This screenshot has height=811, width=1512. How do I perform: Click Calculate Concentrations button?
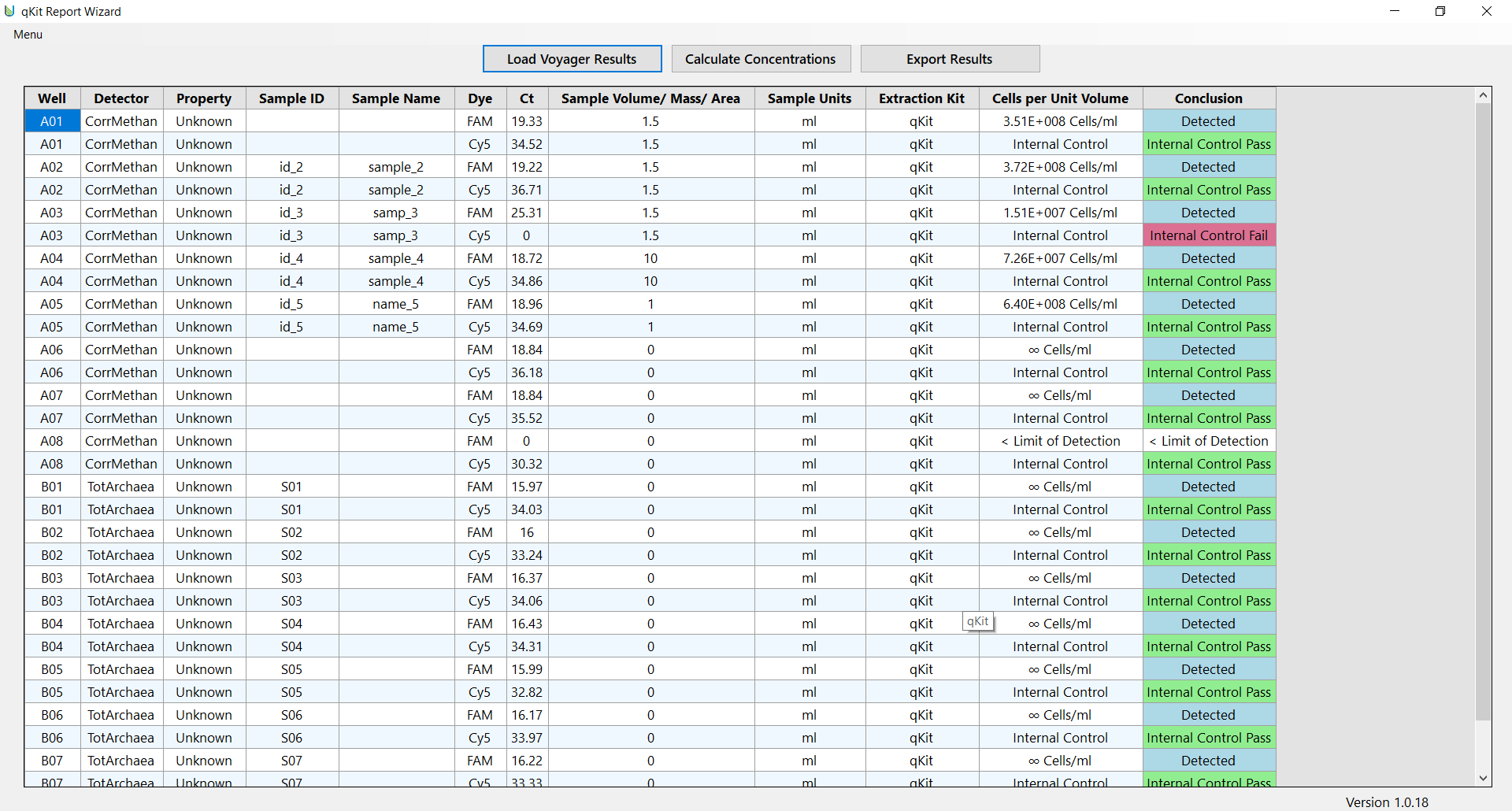760,59
